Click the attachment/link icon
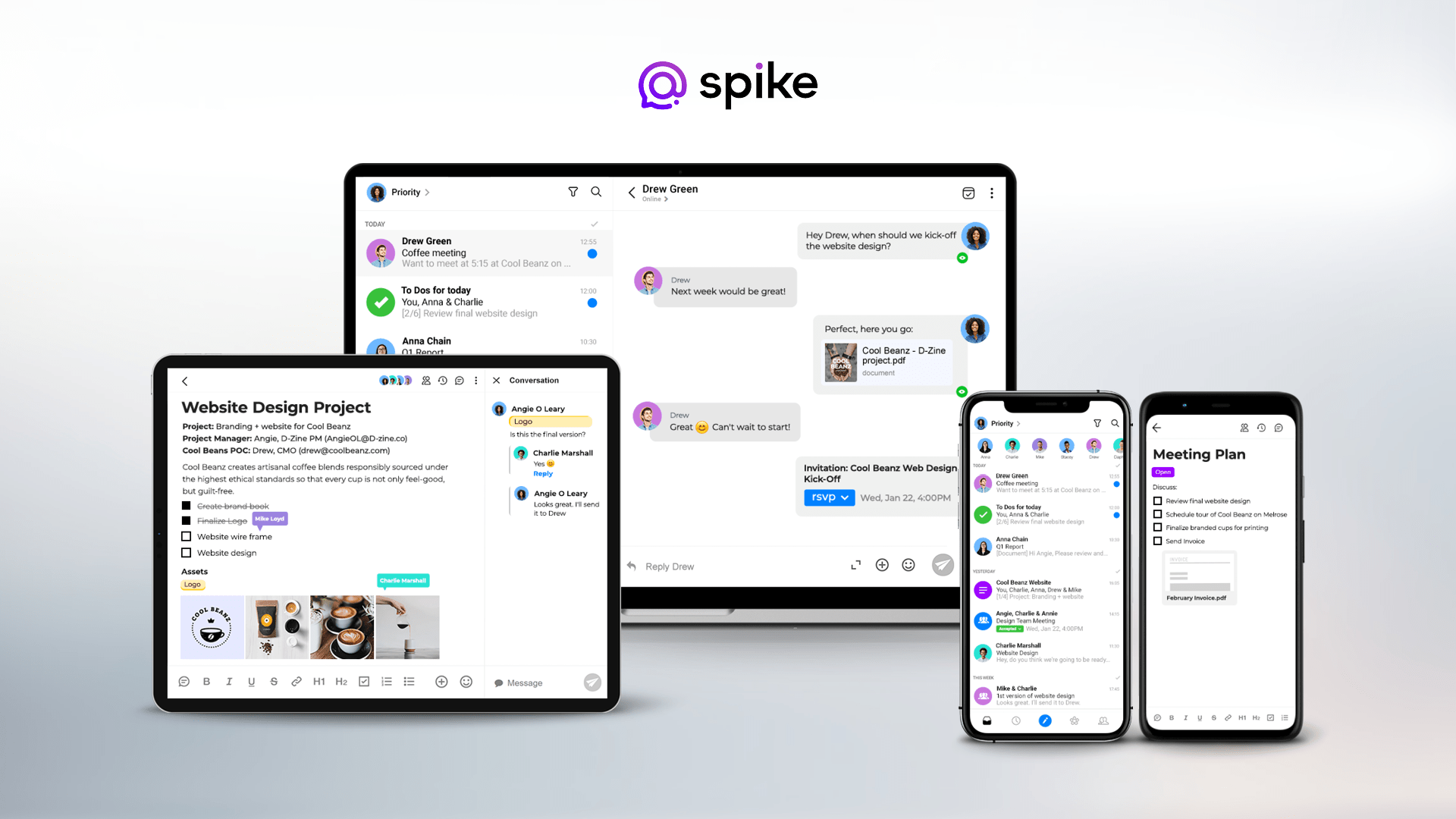The width and height of the screenshot is (1456, 819). tap(297, 683)
